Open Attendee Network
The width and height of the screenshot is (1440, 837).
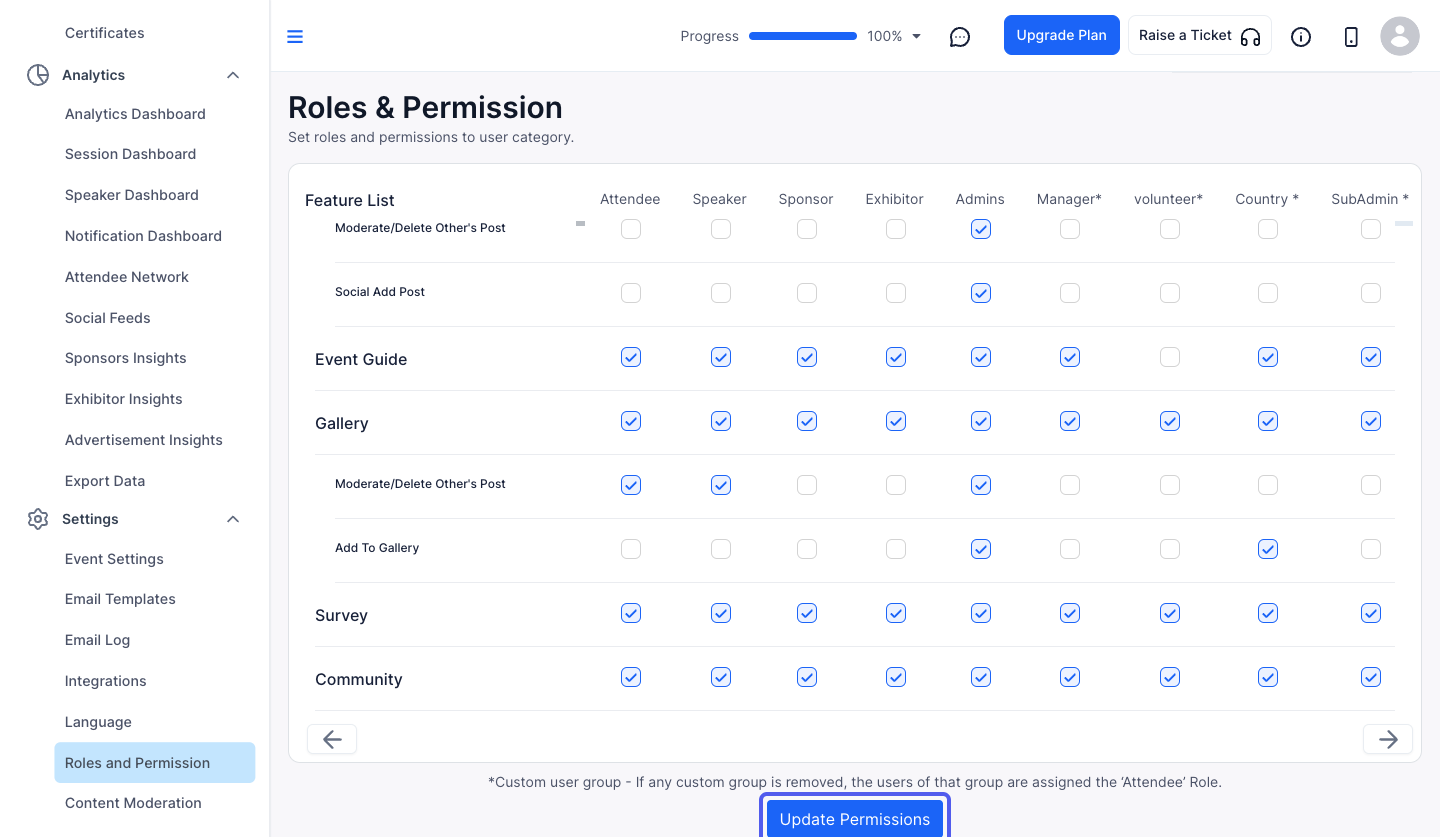127,277
